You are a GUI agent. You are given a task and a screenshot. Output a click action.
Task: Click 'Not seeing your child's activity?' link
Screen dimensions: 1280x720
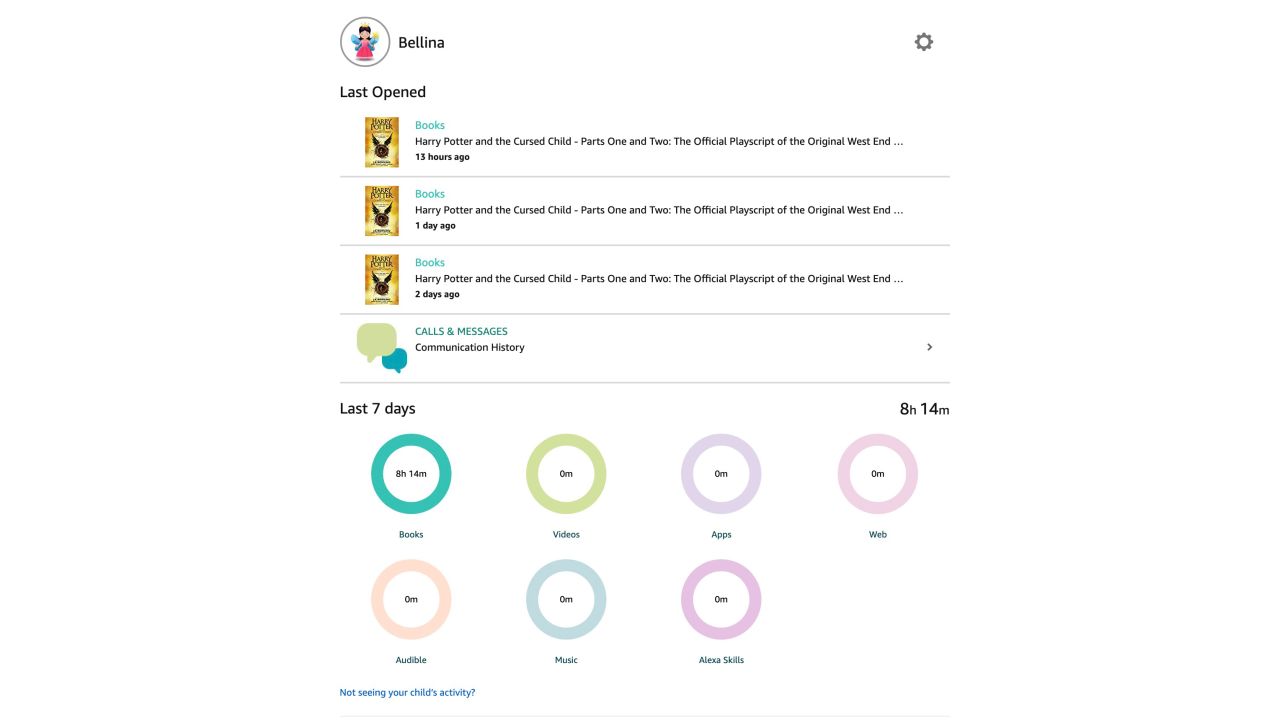[407, 692]
